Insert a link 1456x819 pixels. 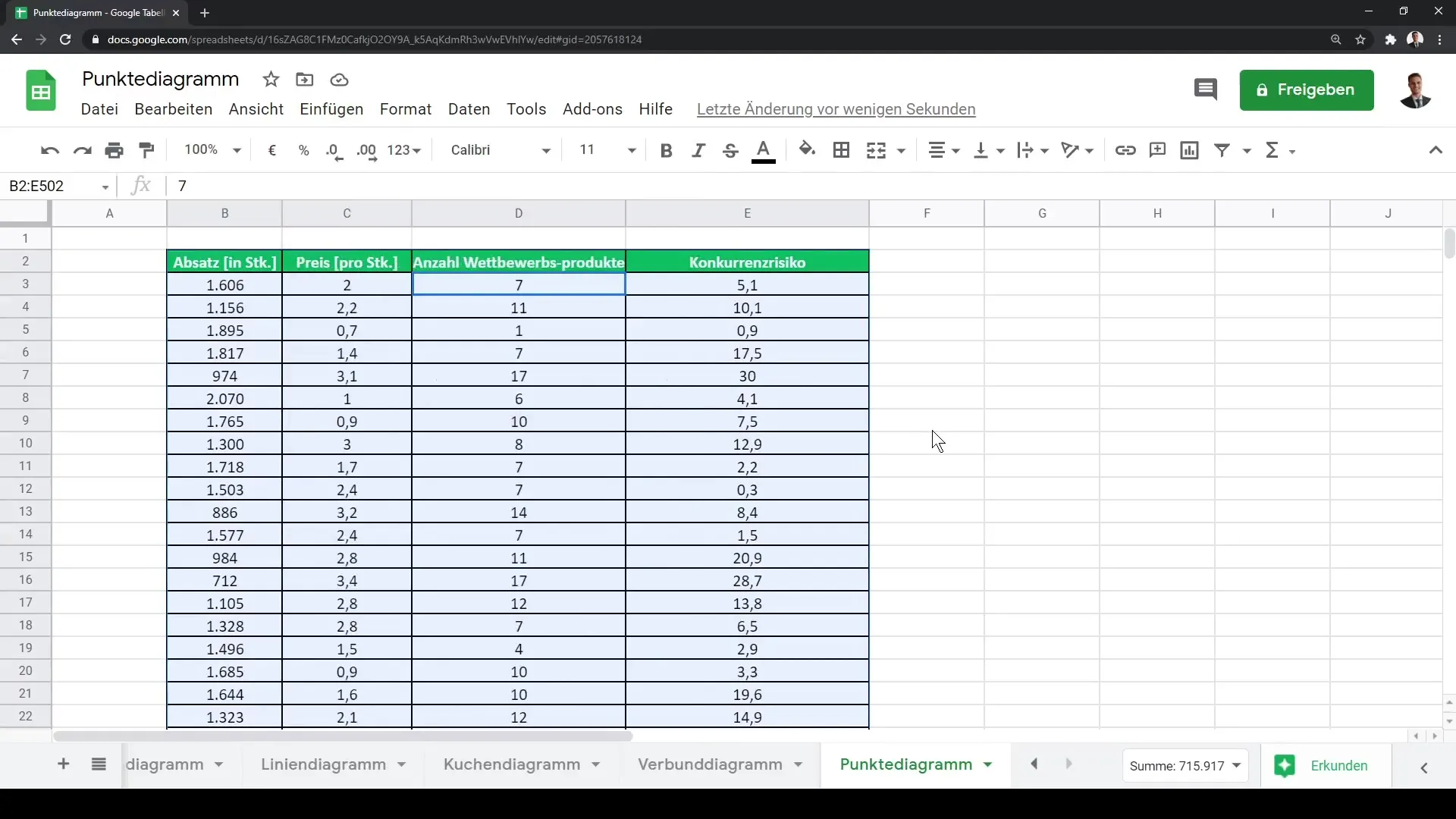point(1125,150)
